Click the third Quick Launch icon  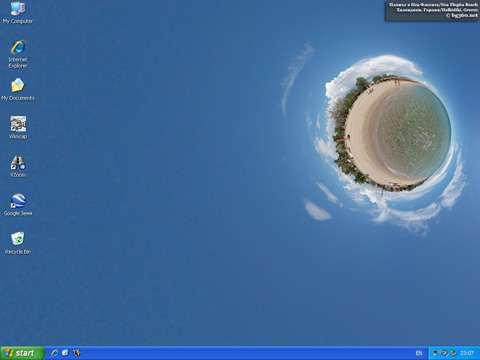pos(76,353)
